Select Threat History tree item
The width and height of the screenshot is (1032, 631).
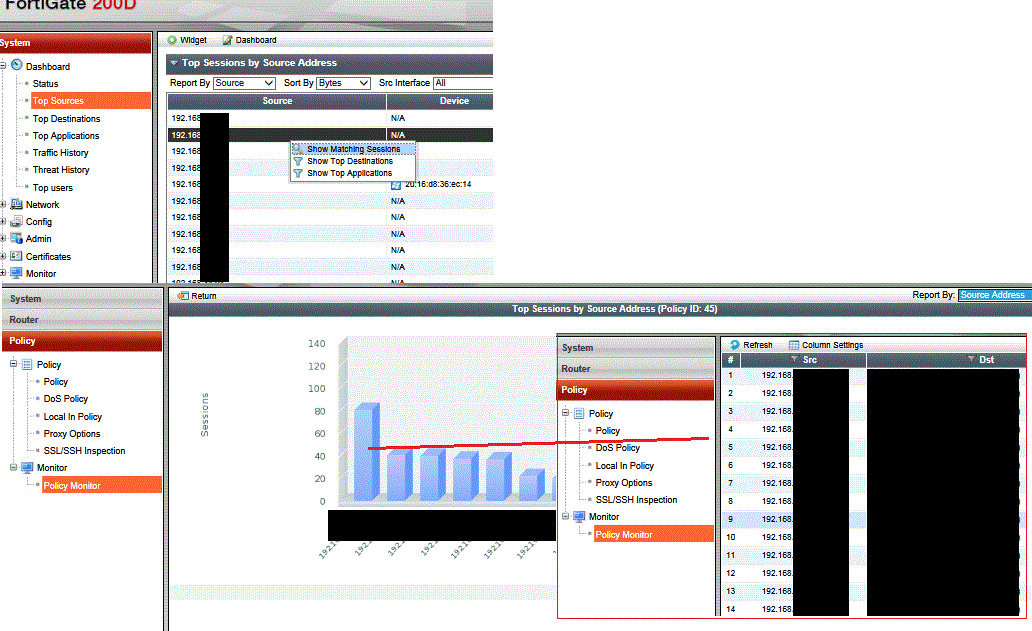(61, 170)
